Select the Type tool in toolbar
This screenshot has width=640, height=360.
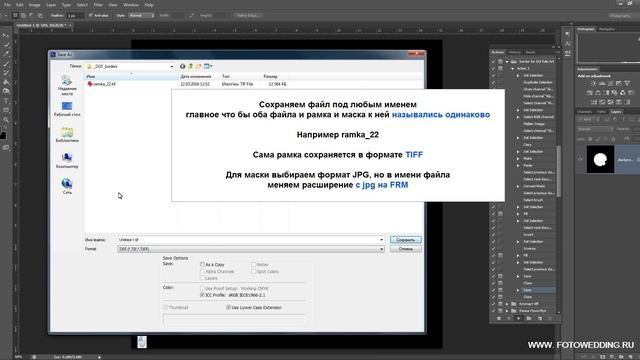click(6, 101)
